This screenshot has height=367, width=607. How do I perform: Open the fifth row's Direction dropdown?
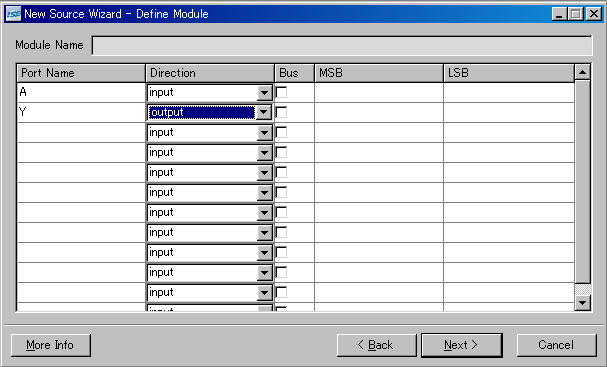(x=264, y=173)
